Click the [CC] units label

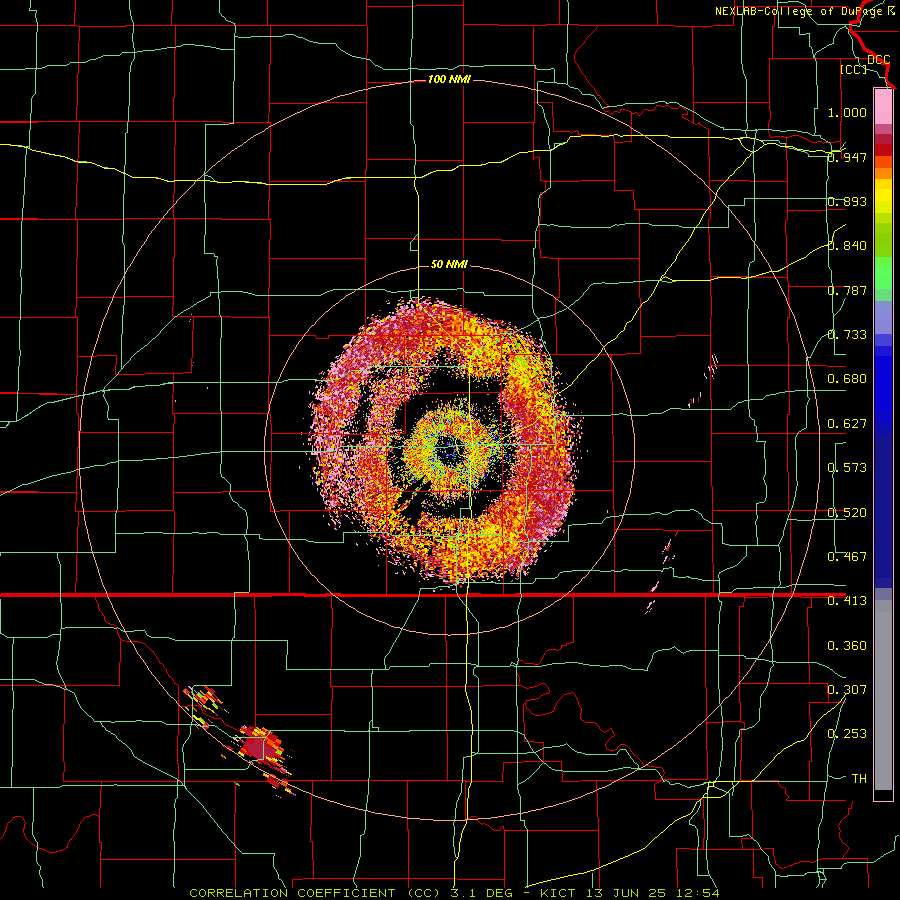[x=853, y=69]
